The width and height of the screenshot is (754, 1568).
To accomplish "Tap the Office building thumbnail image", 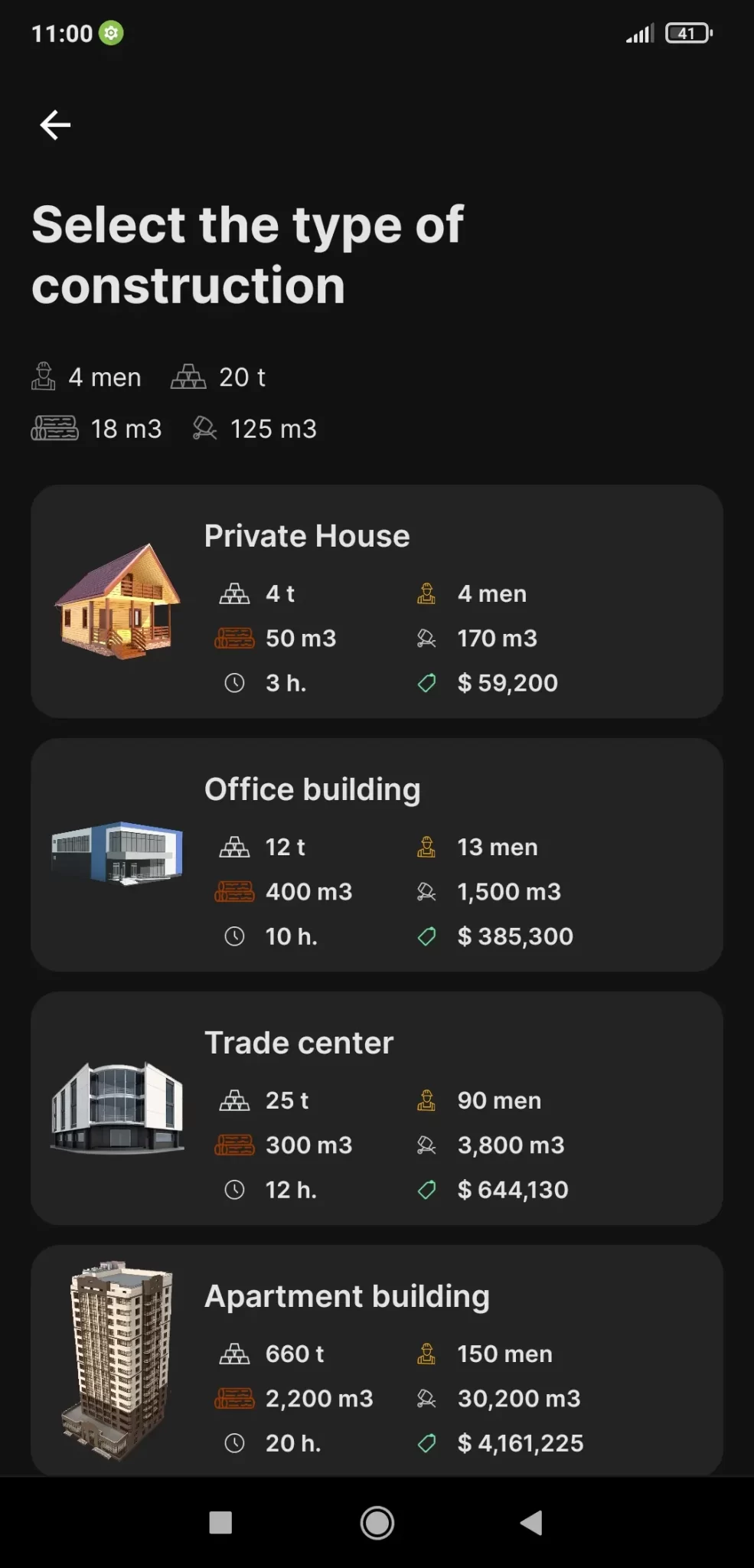I will tap(117, 852).
